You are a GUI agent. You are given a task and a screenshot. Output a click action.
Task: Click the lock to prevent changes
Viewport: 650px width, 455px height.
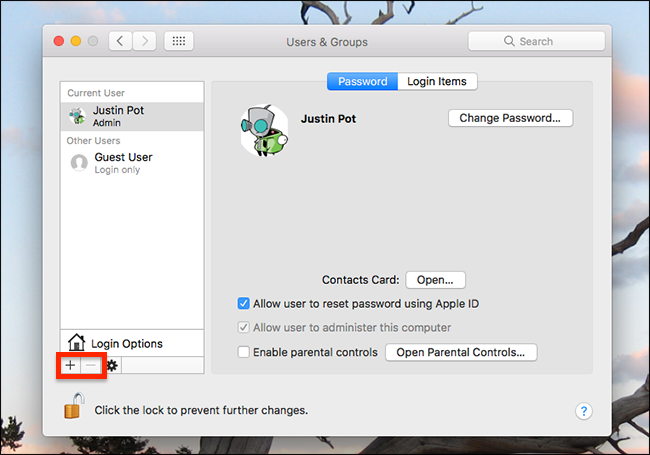pos(72,406)
